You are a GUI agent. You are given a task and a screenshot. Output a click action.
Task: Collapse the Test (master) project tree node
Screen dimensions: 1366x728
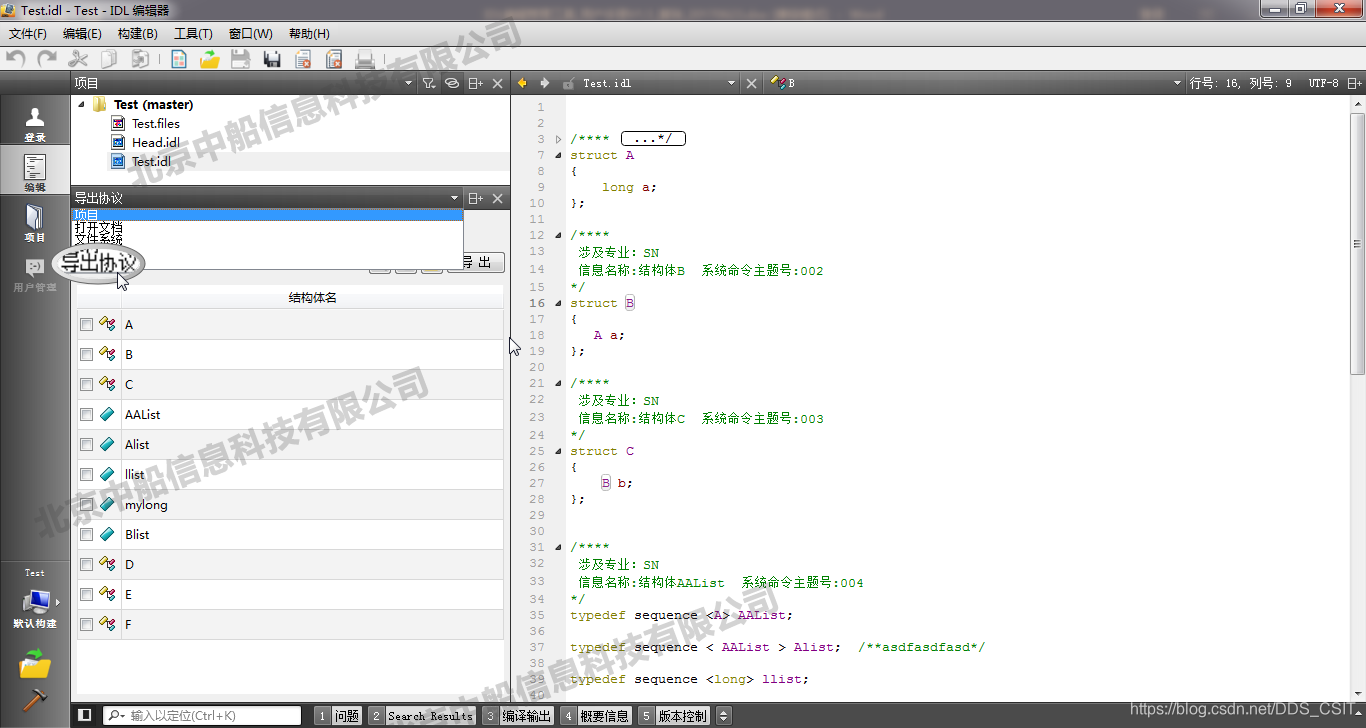coord(81,104)
